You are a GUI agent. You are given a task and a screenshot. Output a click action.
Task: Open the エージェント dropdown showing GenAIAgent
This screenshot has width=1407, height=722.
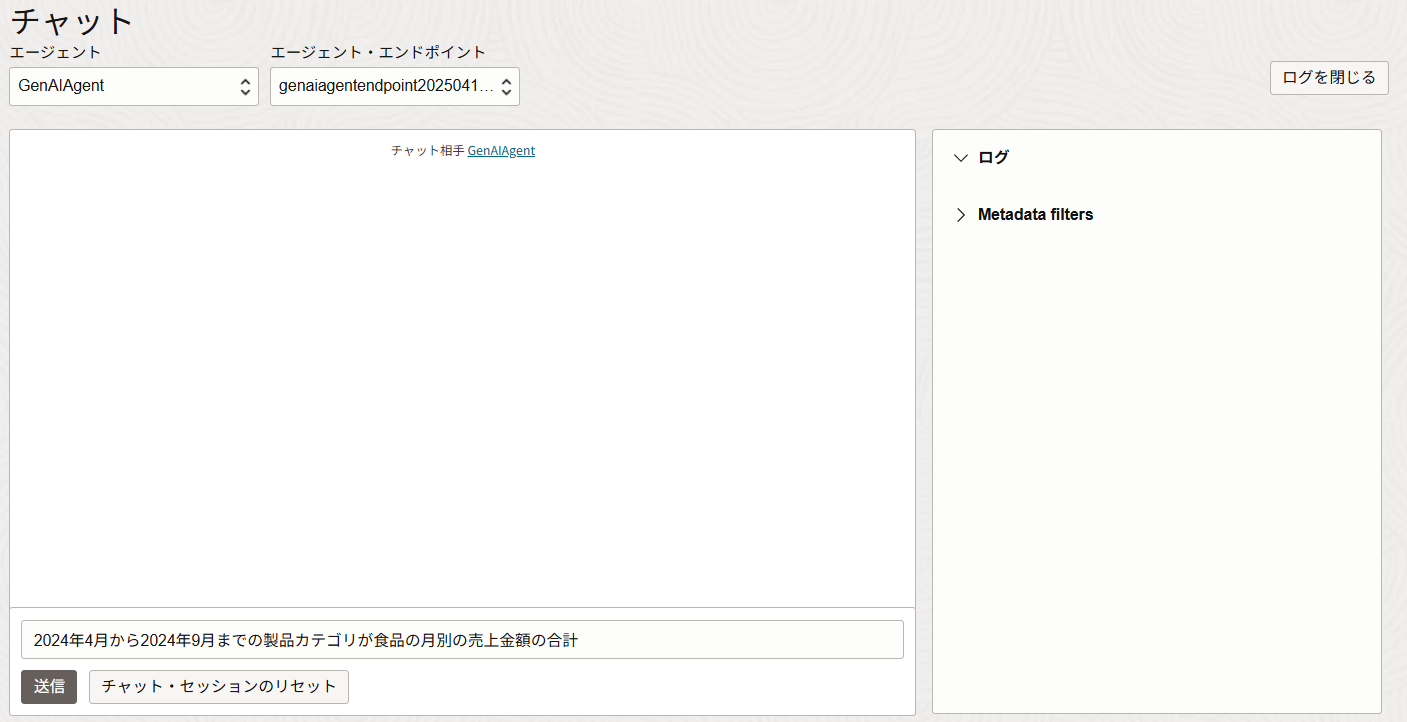(134, 86)
